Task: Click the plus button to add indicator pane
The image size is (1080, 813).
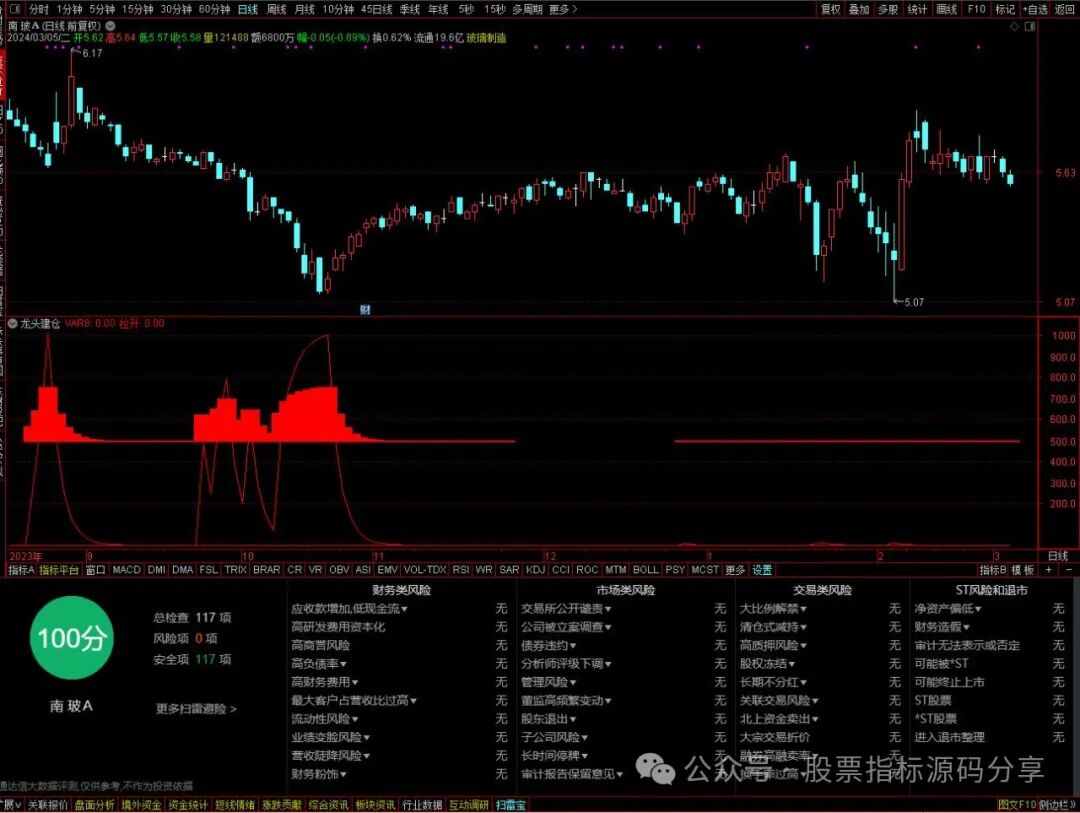Action: 1048,570
